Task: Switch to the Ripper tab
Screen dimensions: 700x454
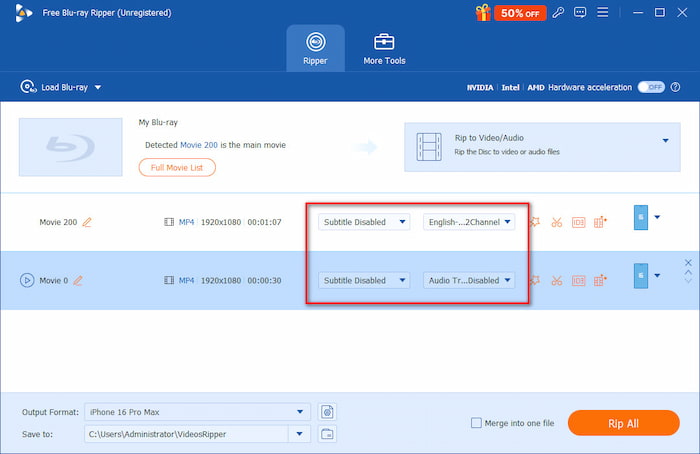Action: 315,48
